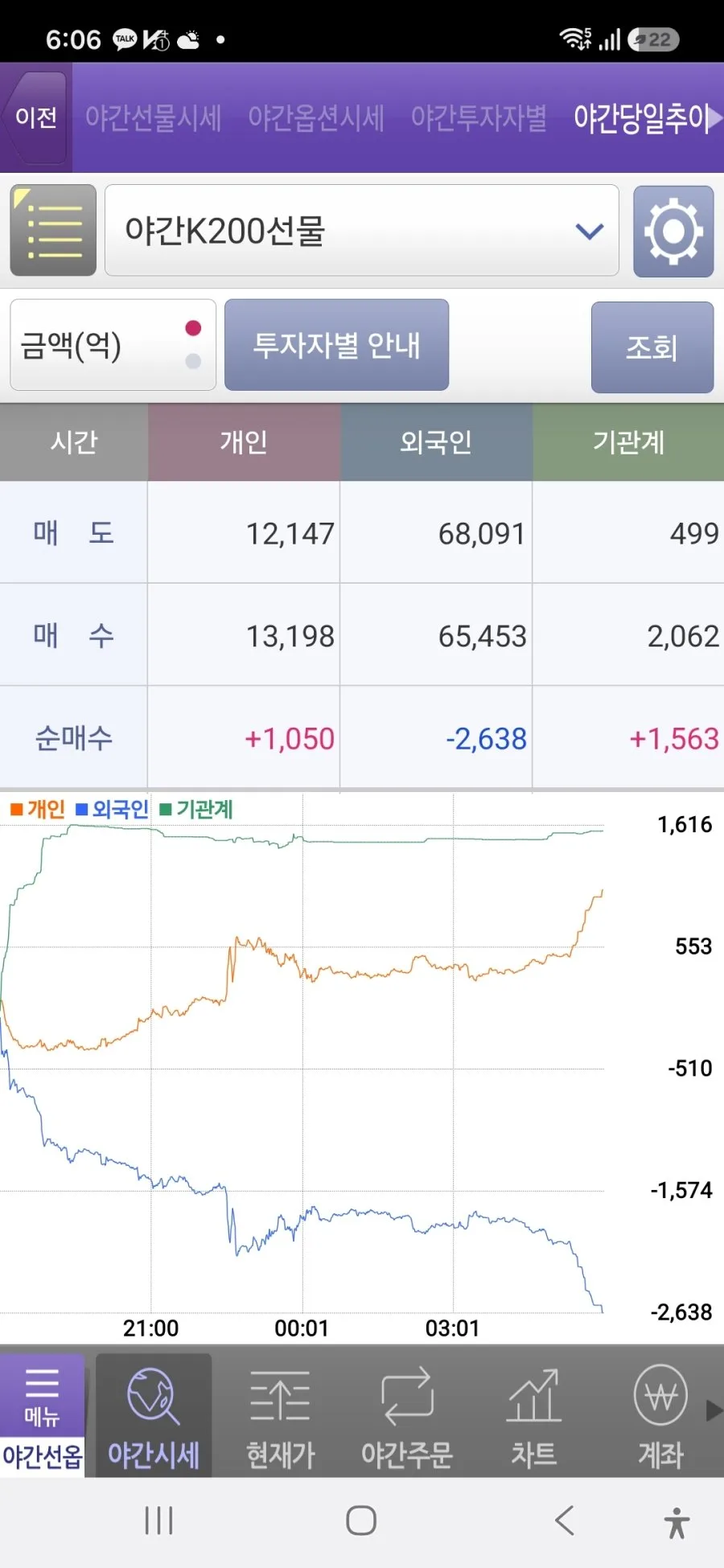The image size is (724, 1568).
Task: Toggle 기관계 series in chart legend
Action: coord(196,809)
